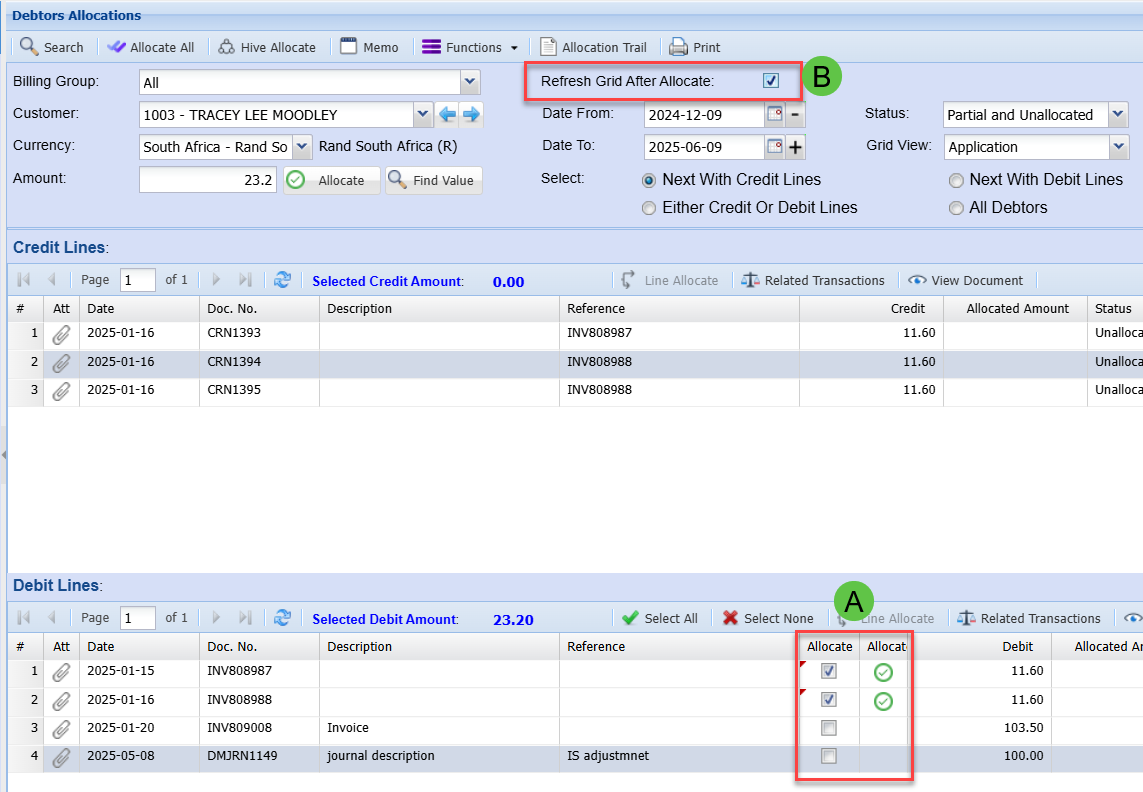Image resolution: width=1143 pixels, height=792 pixels.
Task: Click the Find Value button
Action: click(434, 180)
